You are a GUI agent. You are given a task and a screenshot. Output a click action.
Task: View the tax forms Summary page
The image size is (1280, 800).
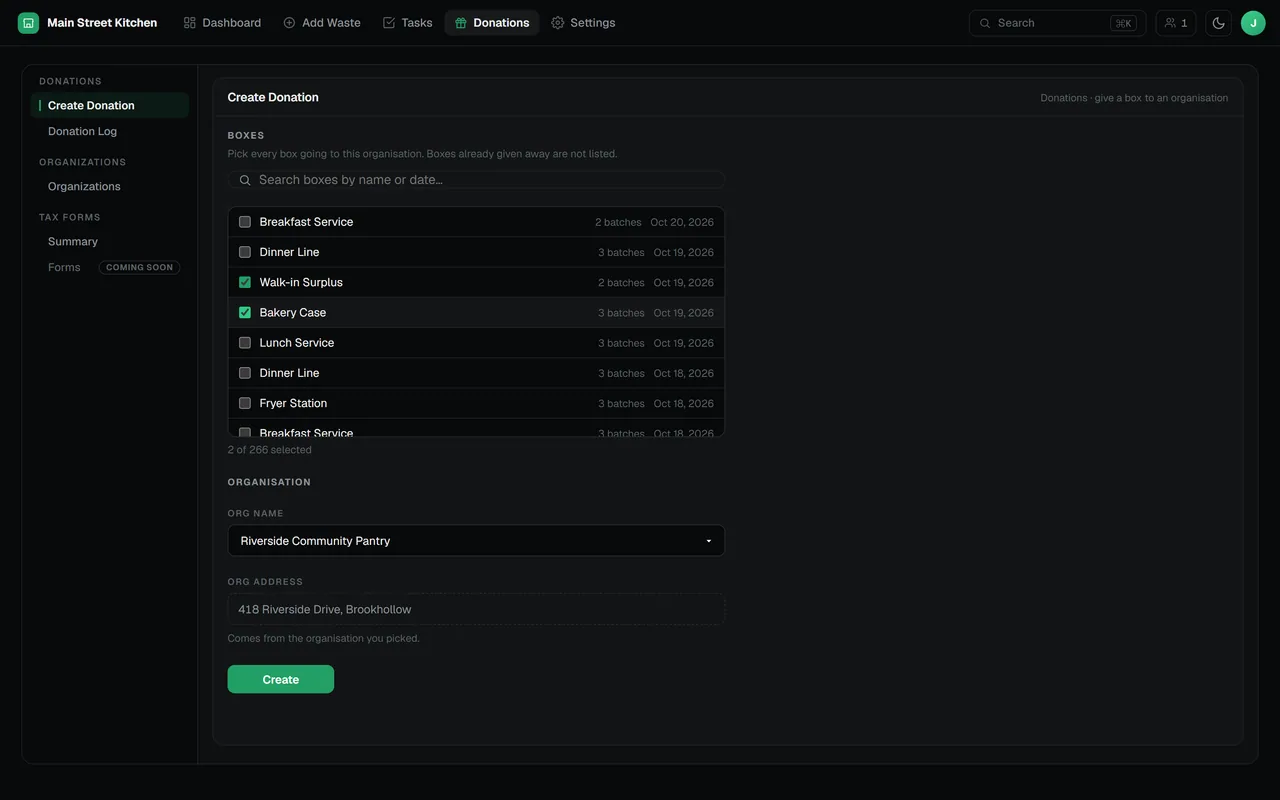tap(109, 241)
